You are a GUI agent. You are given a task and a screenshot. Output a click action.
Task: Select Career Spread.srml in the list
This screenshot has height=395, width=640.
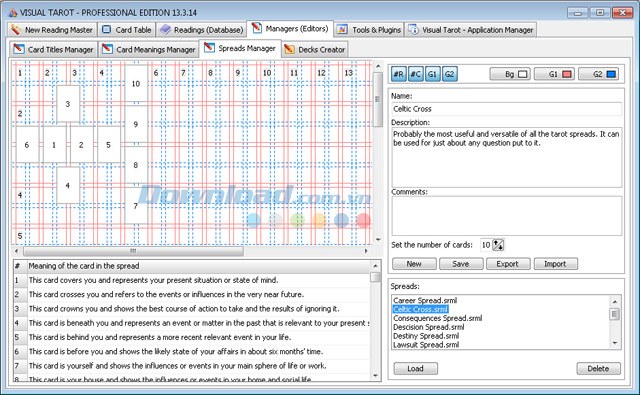[425, 300]
